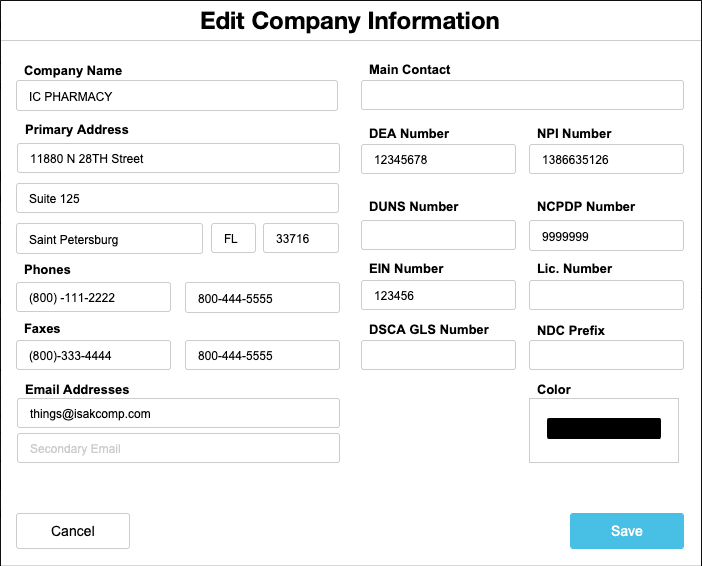Click the ZIP code field 33716

300,239
